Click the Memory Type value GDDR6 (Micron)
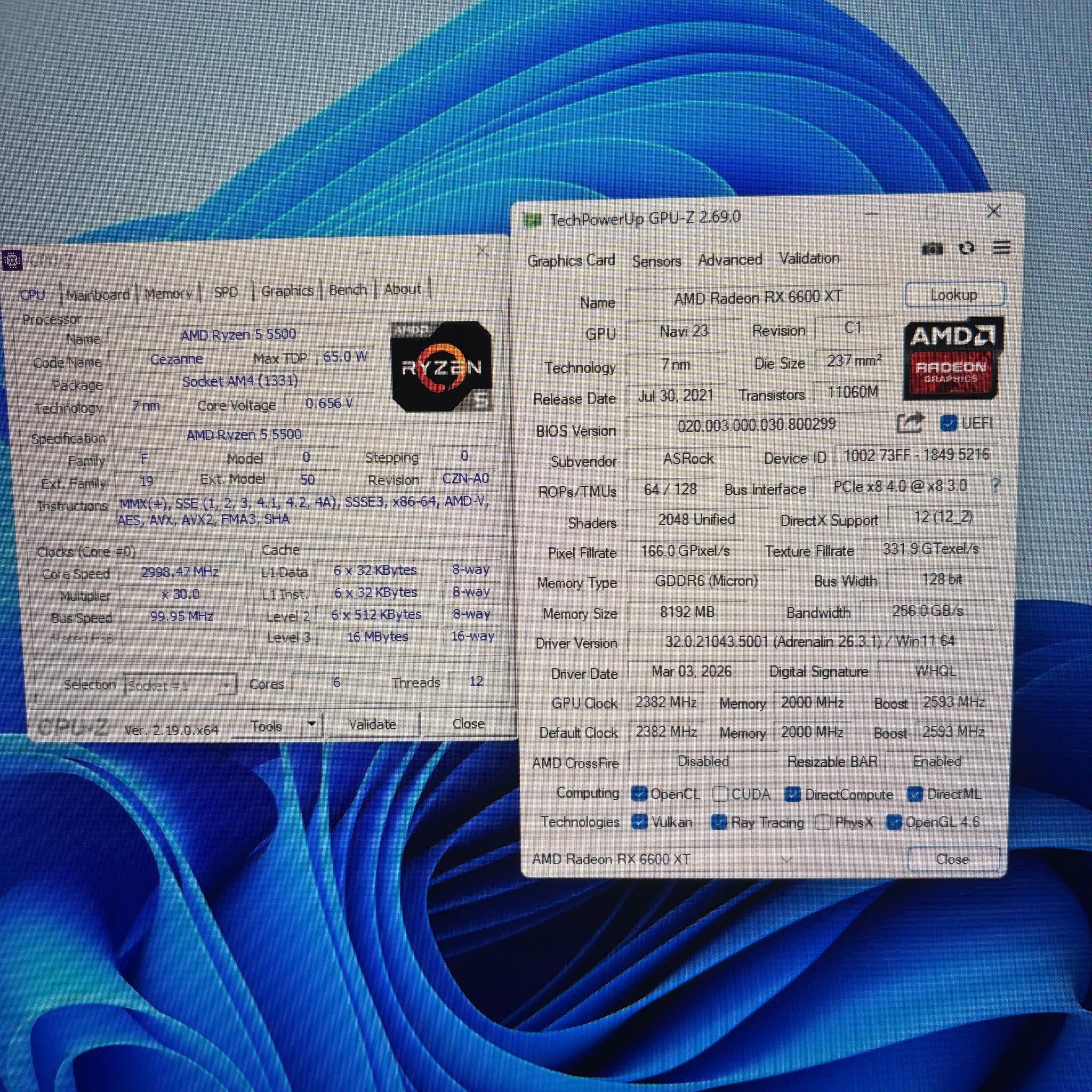Image resolution: width=1092 pixels, height=1092 pixels. pos(706,581)
